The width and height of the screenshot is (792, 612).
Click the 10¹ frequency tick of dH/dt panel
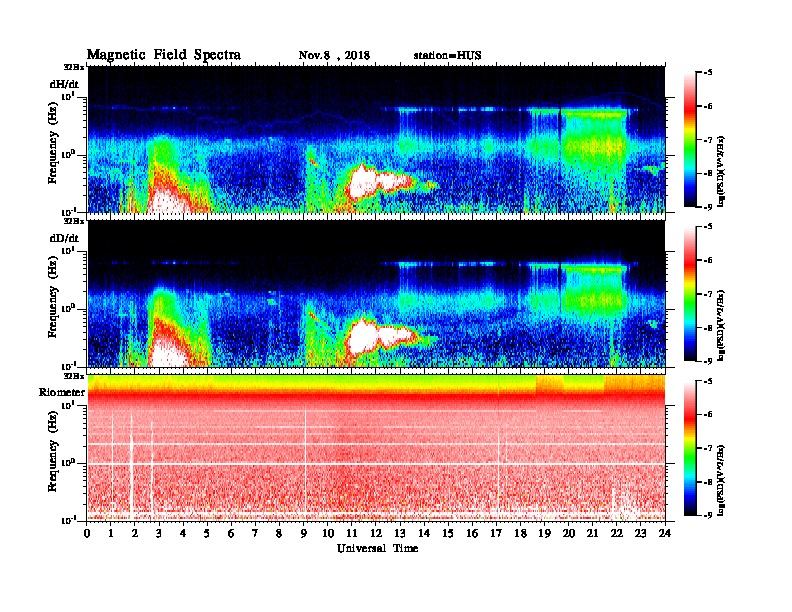click(68, 96)
